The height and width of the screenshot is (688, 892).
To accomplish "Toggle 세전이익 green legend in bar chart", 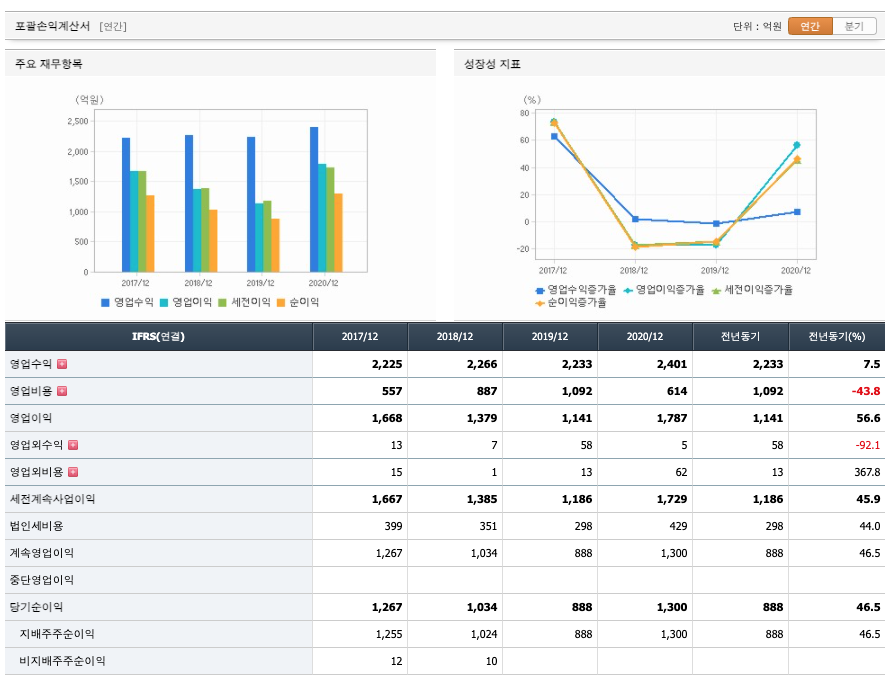I will tap(245, 302).
